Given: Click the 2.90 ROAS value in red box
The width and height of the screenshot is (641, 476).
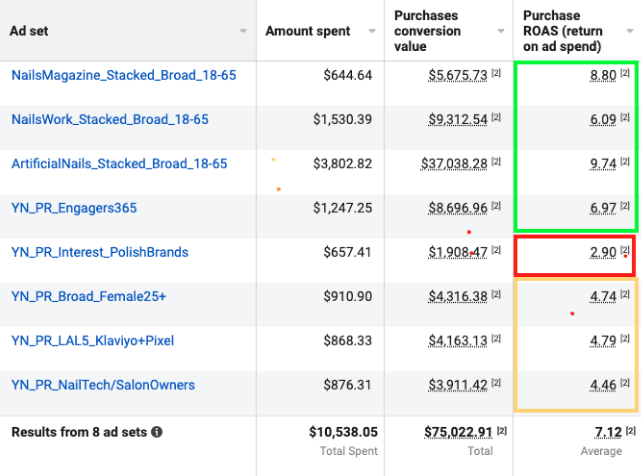Looking at the screenshot, I should tap(602, 253).
